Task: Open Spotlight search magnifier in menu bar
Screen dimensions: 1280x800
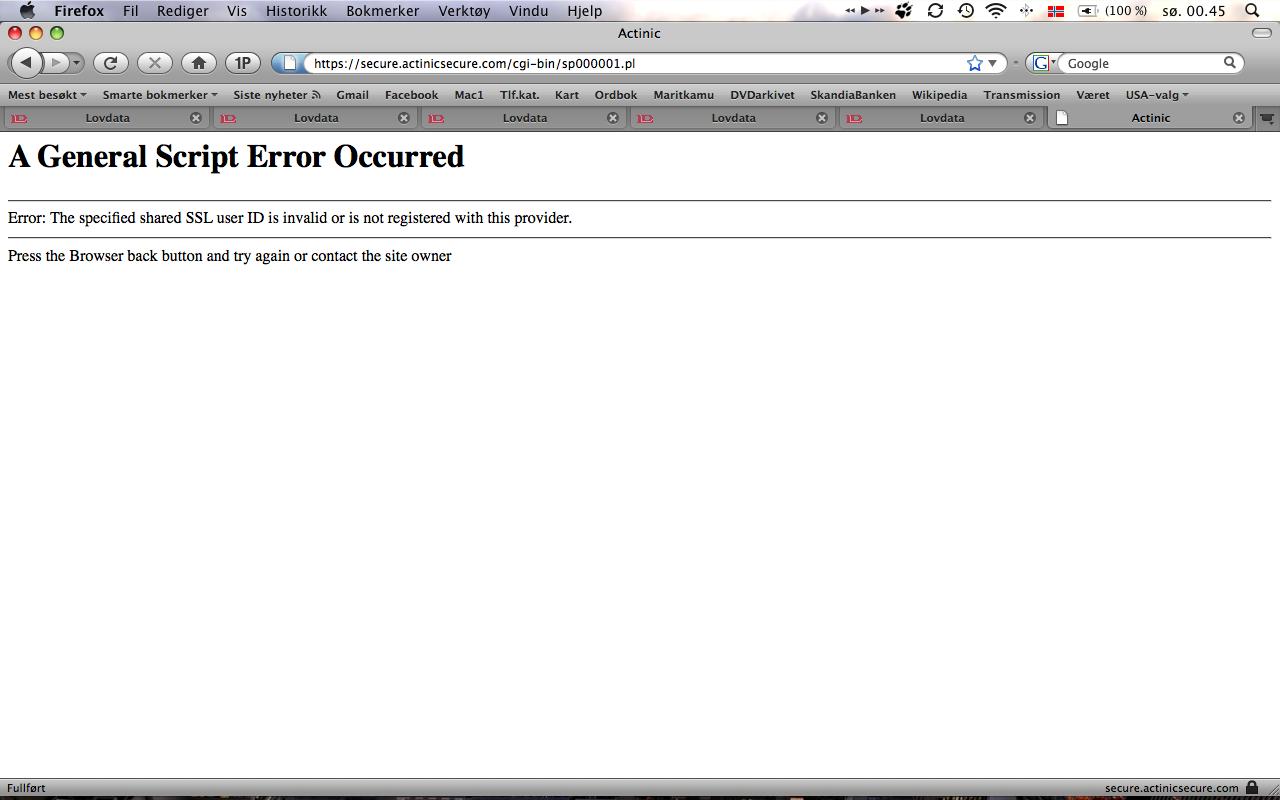Action: tap(1252, 11)
